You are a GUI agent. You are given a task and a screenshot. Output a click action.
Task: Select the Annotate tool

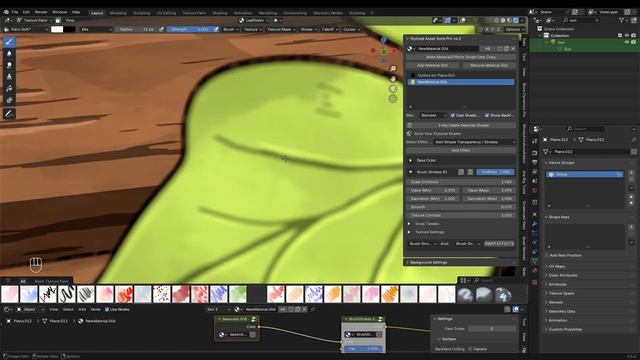(x=9, y=114)
